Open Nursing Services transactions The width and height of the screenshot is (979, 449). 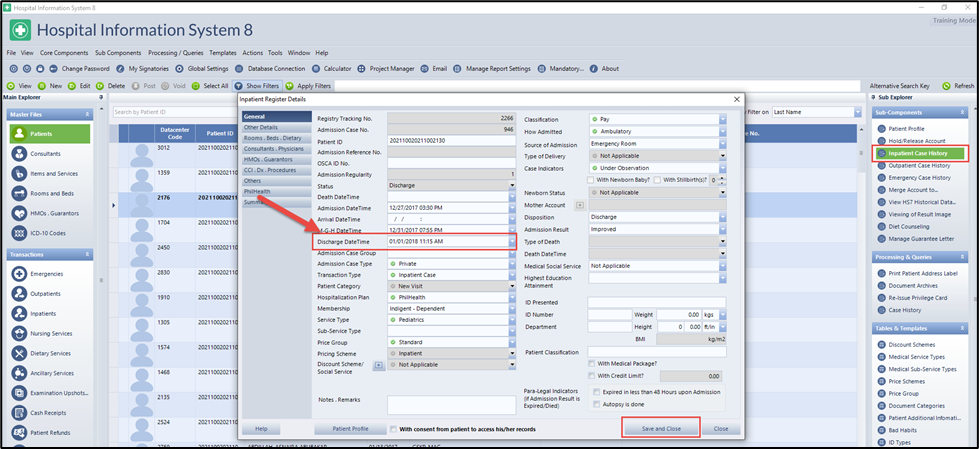[x=52, y=333]
